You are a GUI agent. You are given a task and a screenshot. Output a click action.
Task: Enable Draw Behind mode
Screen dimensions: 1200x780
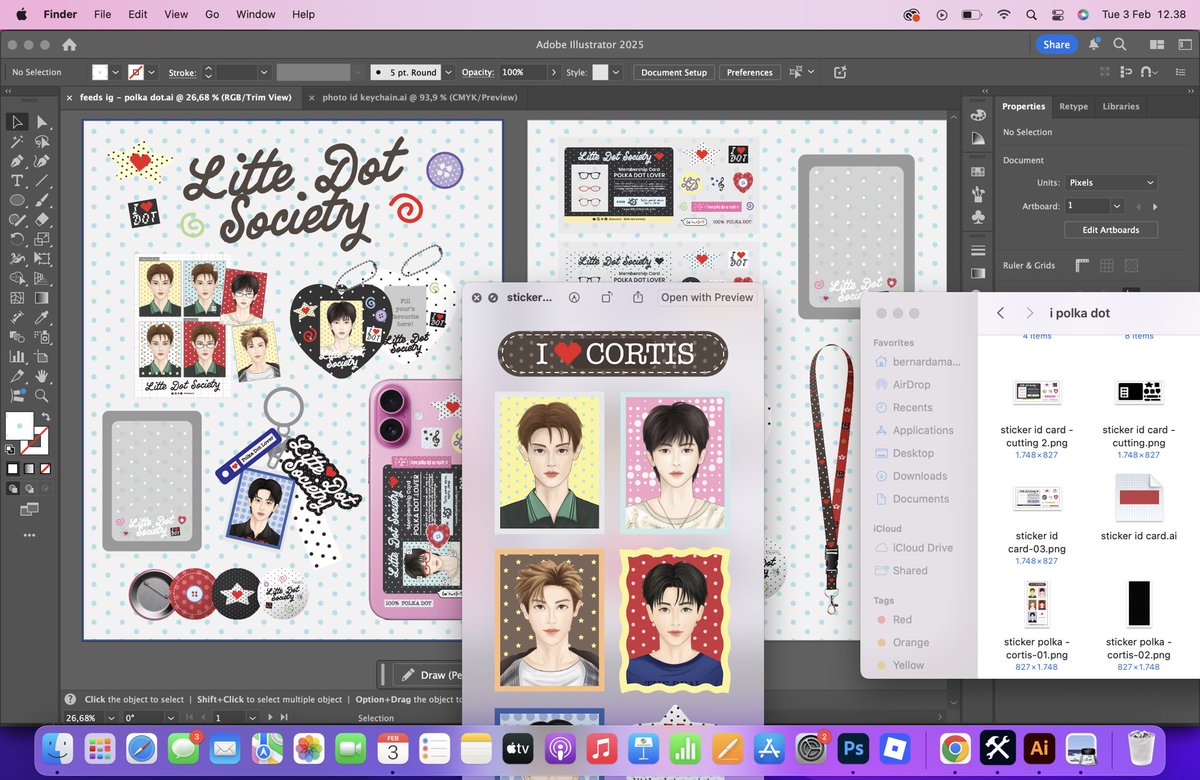29,488
